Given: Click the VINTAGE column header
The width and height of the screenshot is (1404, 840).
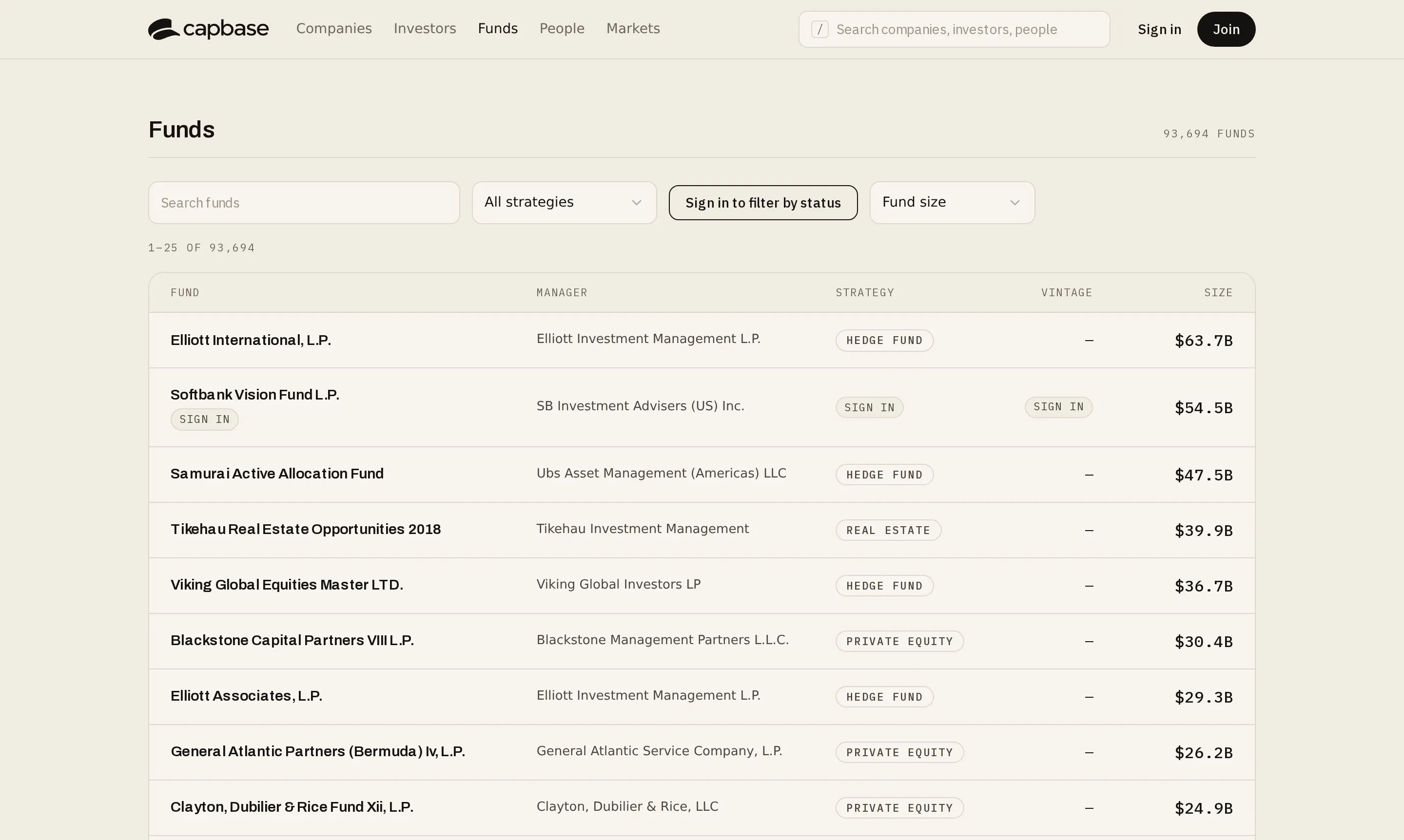Looking at the screenshot, I should [x=1067, y=293].
